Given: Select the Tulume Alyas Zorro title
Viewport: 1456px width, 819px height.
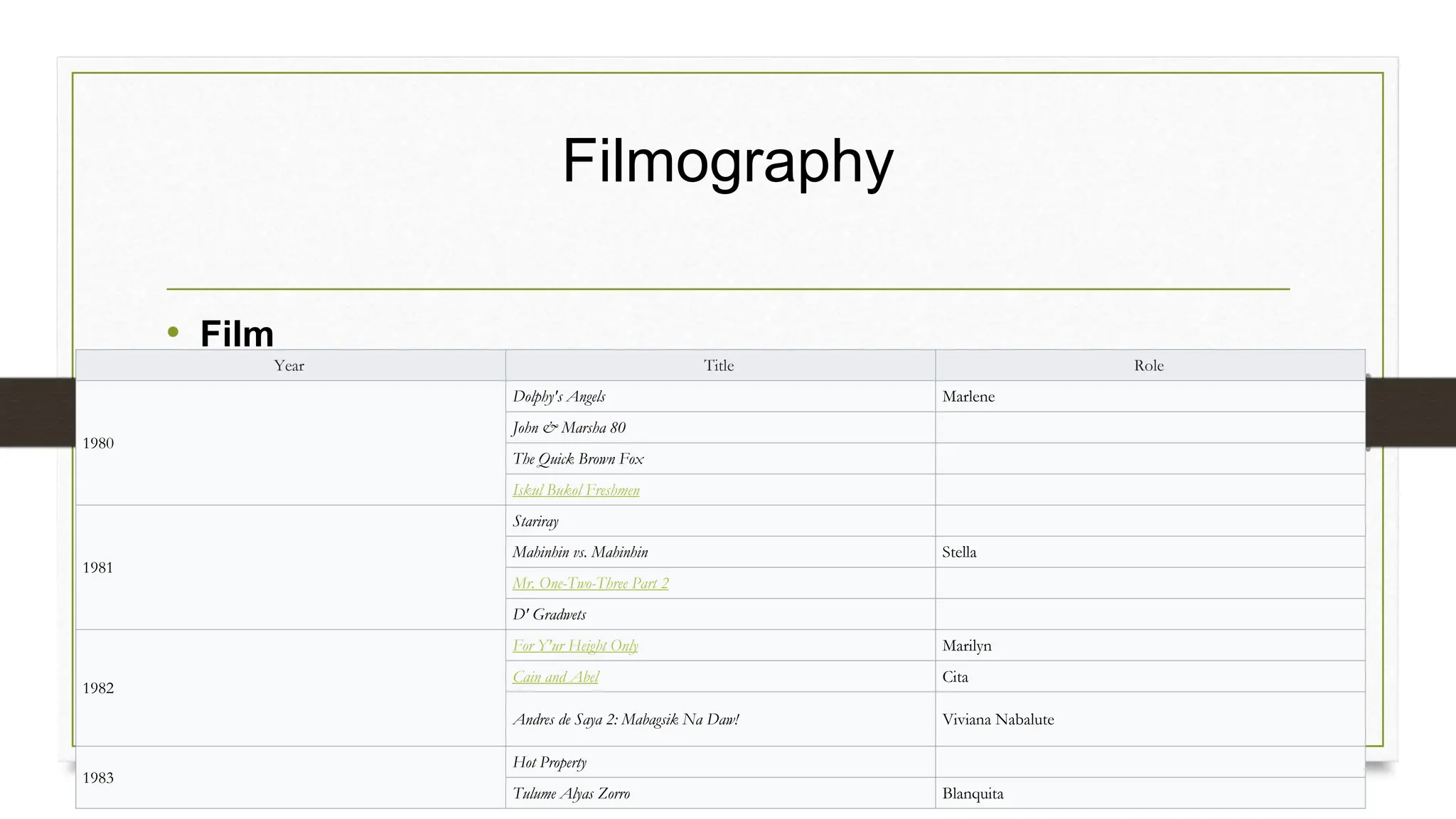Looking at the screenshot, I should click(x=571, y=793).
